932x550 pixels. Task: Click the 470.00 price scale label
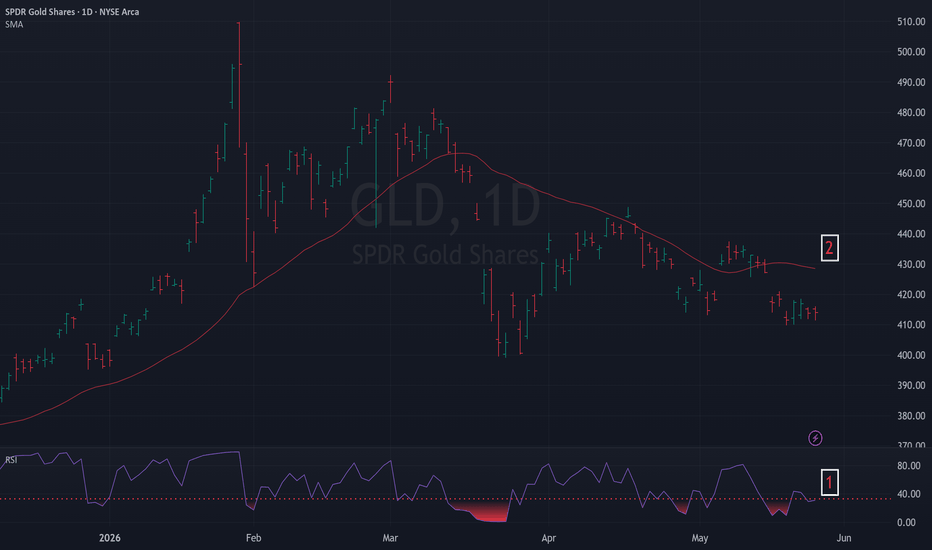[911, 143]
